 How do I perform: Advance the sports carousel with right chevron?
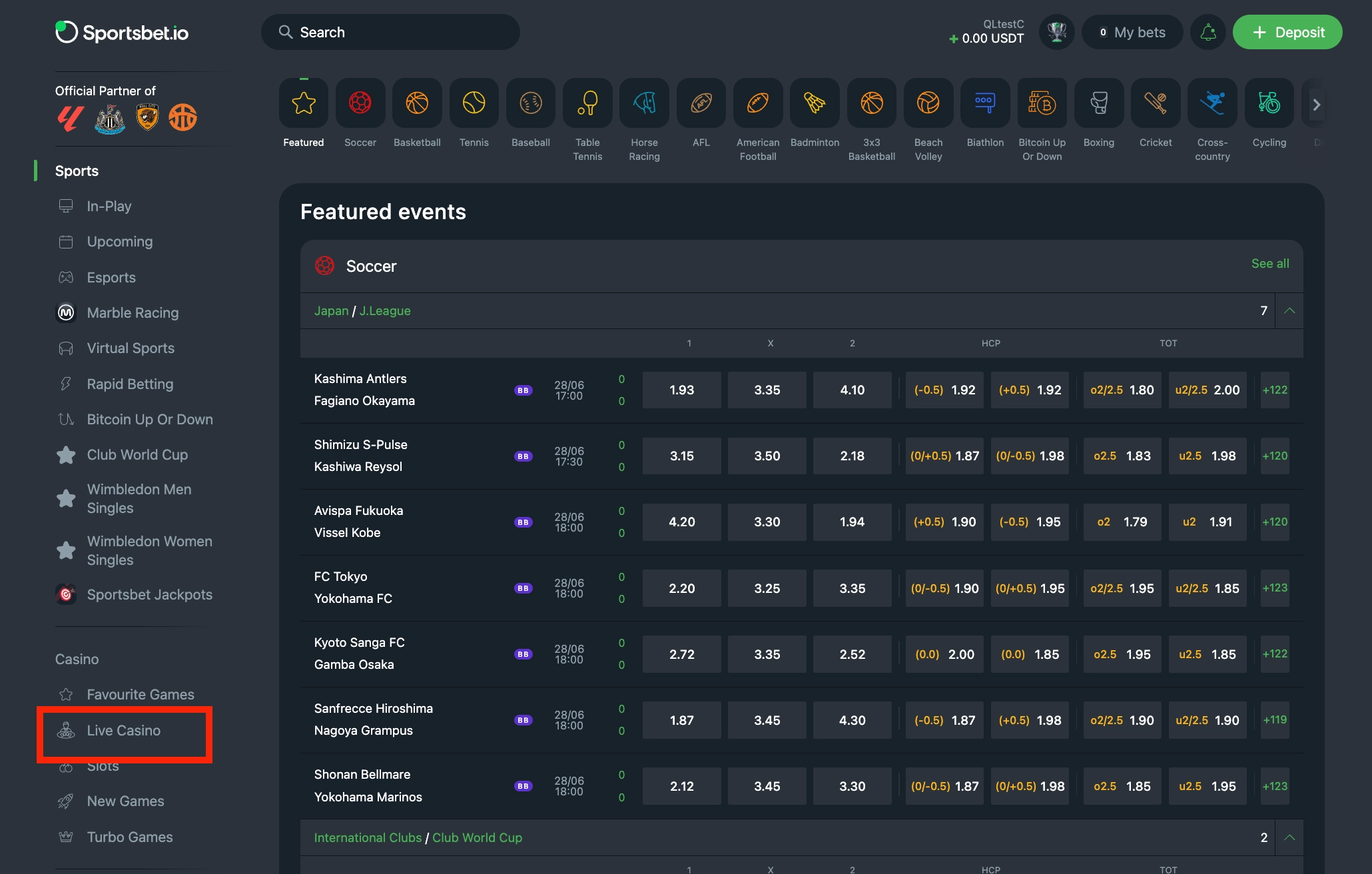pos(1316,105)
